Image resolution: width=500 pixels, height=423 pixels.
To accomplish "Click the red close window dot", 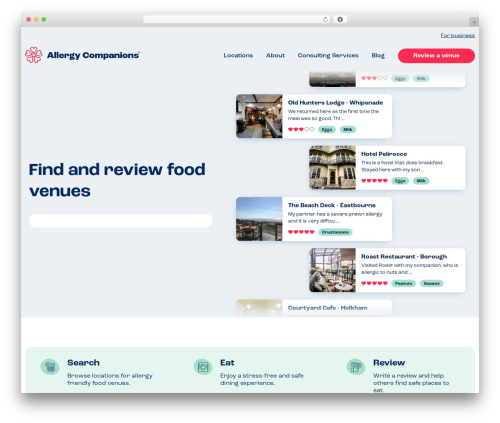I will tap(29, 20).
